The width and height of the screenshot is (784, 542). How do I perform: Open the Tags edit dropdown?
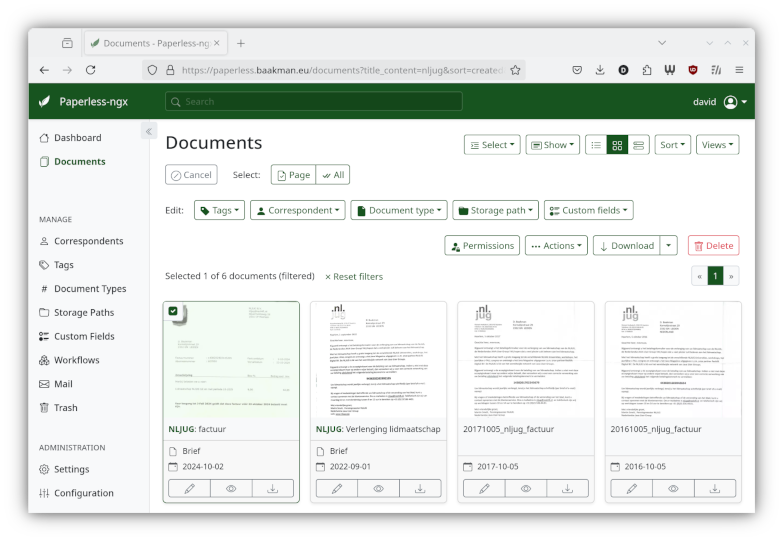219,211
